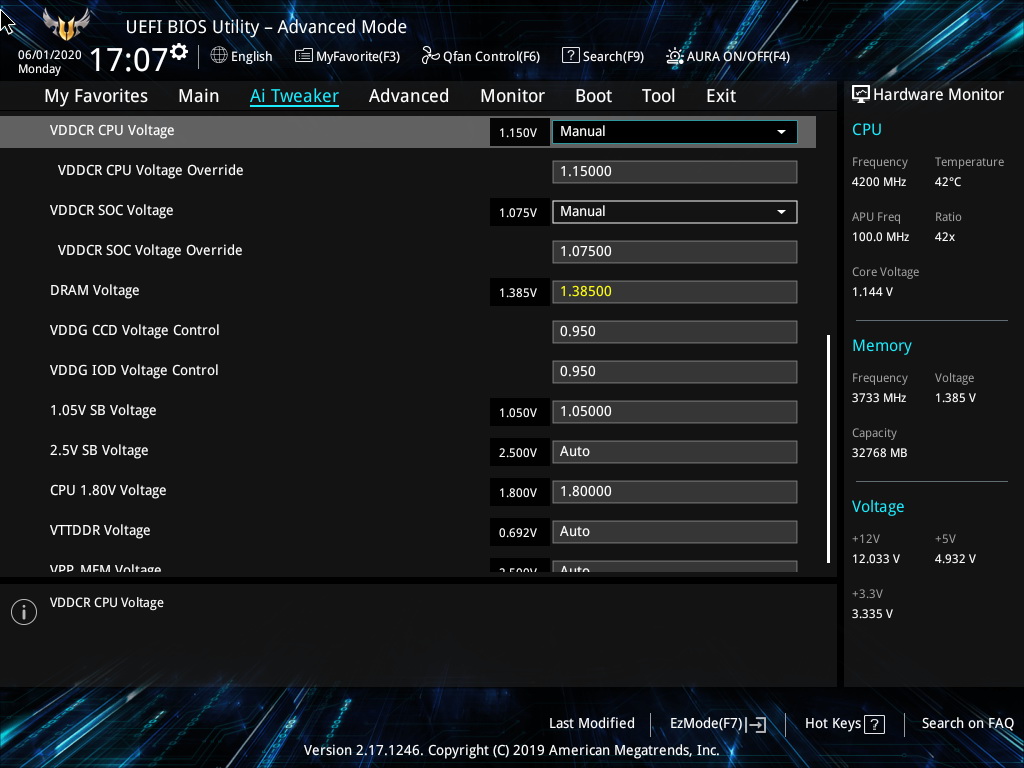Screen dimensions: 1024x768
Task: Select the VDDCR CPU Voltage row label
Action: [112, 130]
